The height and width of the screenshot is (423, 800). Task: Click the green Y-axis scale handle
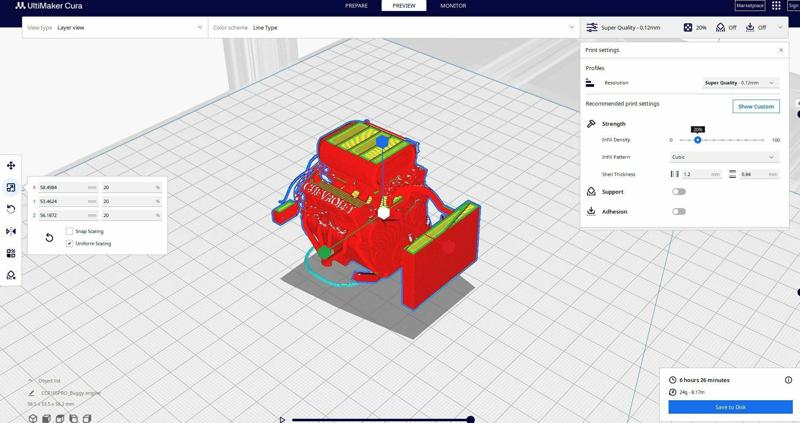pos(324,252)
